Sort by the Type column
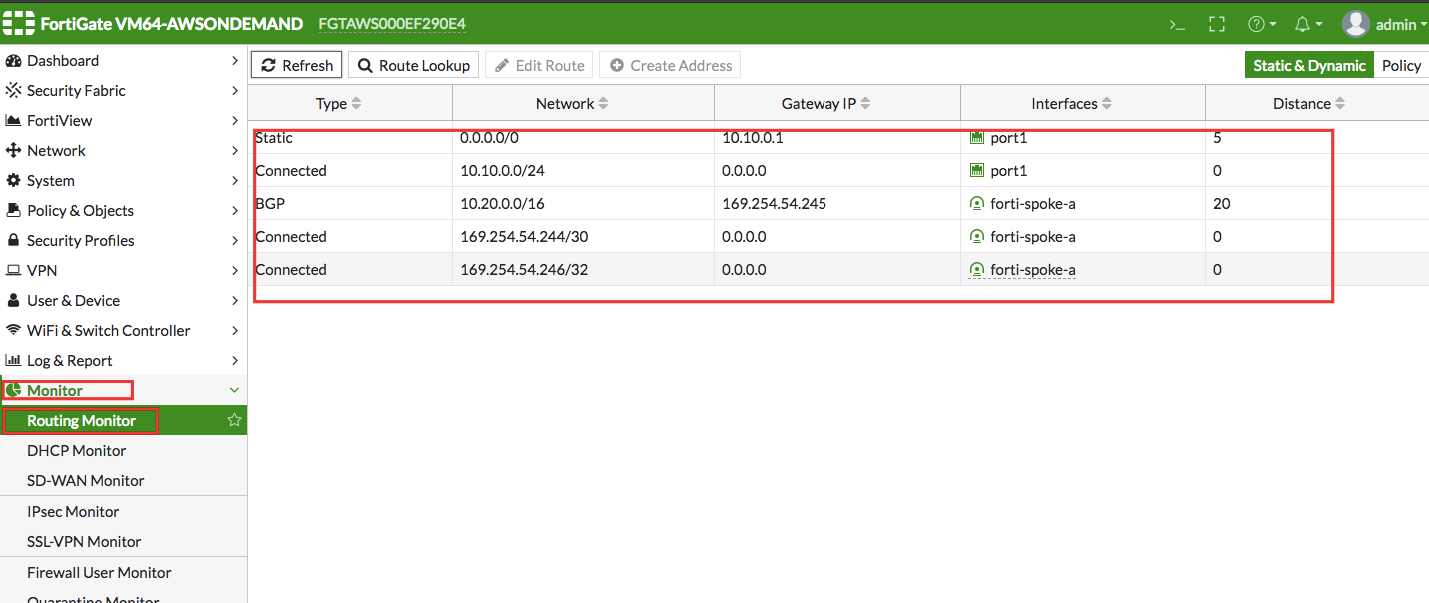 tap(339, 104)
